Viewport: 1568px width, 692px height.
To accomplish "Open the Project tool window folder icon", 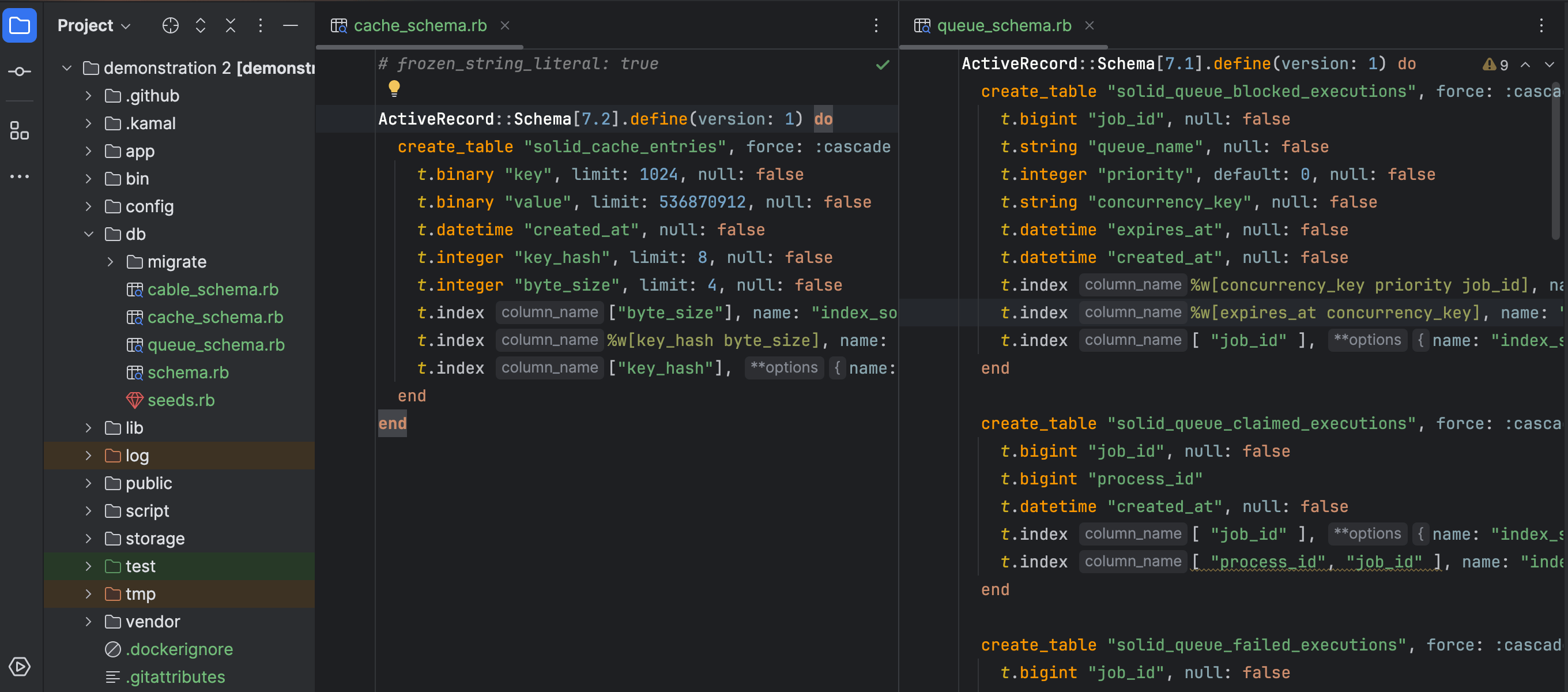I will point(20,25).
